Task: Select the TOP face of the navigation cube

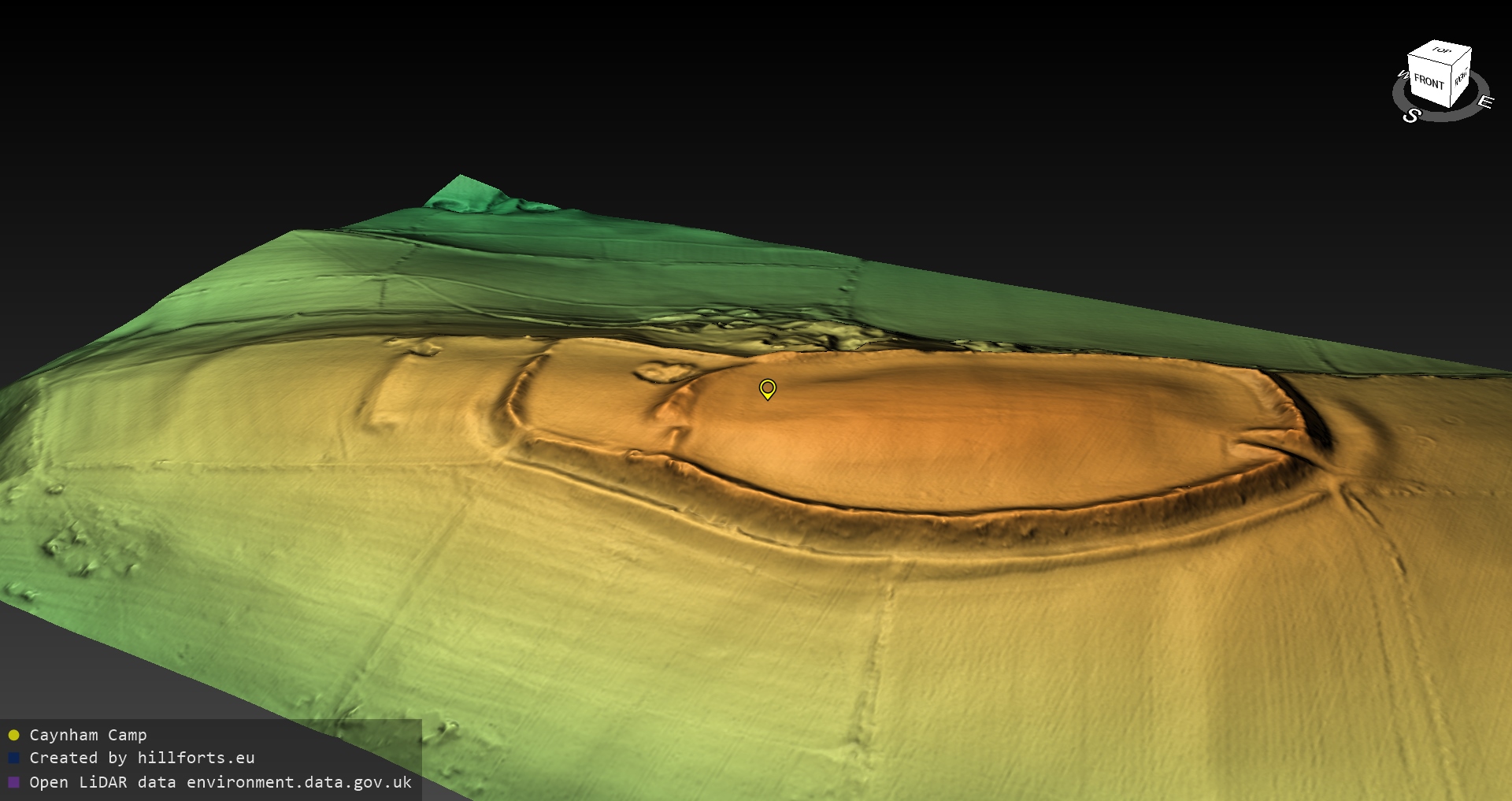Action: [1441, 51]
